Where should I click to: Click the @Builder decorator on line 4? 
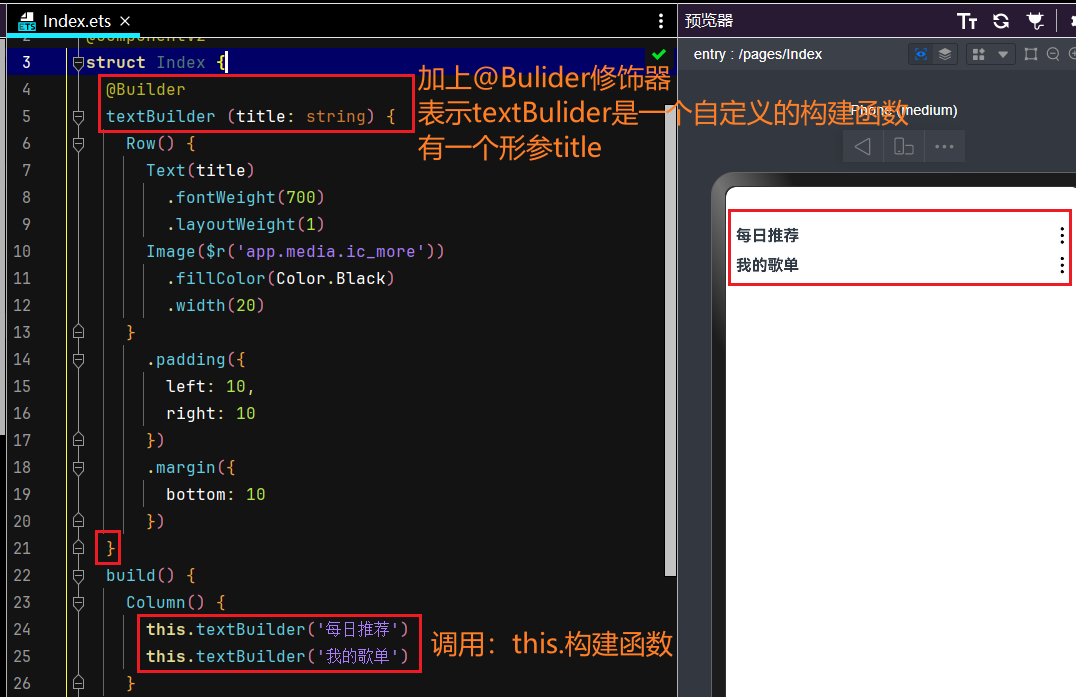pyautogui.click(x=145, y=89)
